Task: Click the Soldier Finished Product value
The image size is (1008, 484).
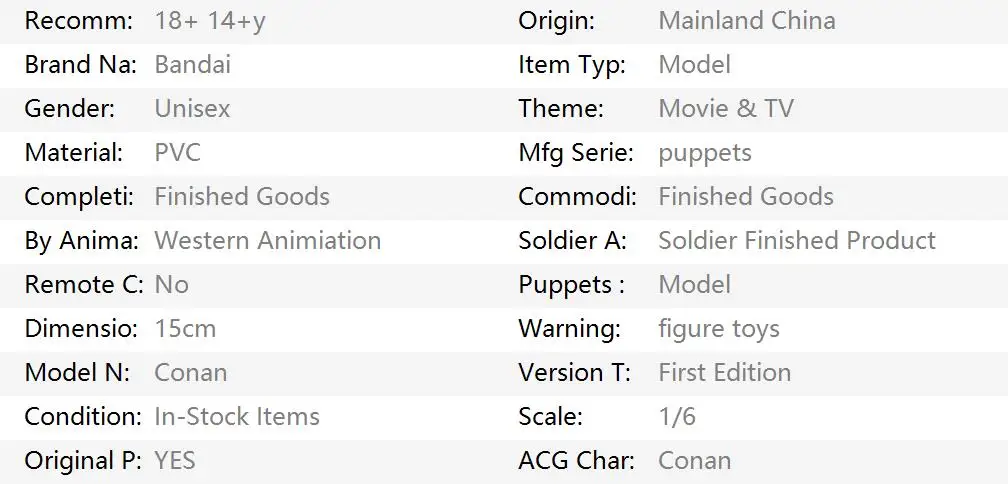Action: click(797, 240)
